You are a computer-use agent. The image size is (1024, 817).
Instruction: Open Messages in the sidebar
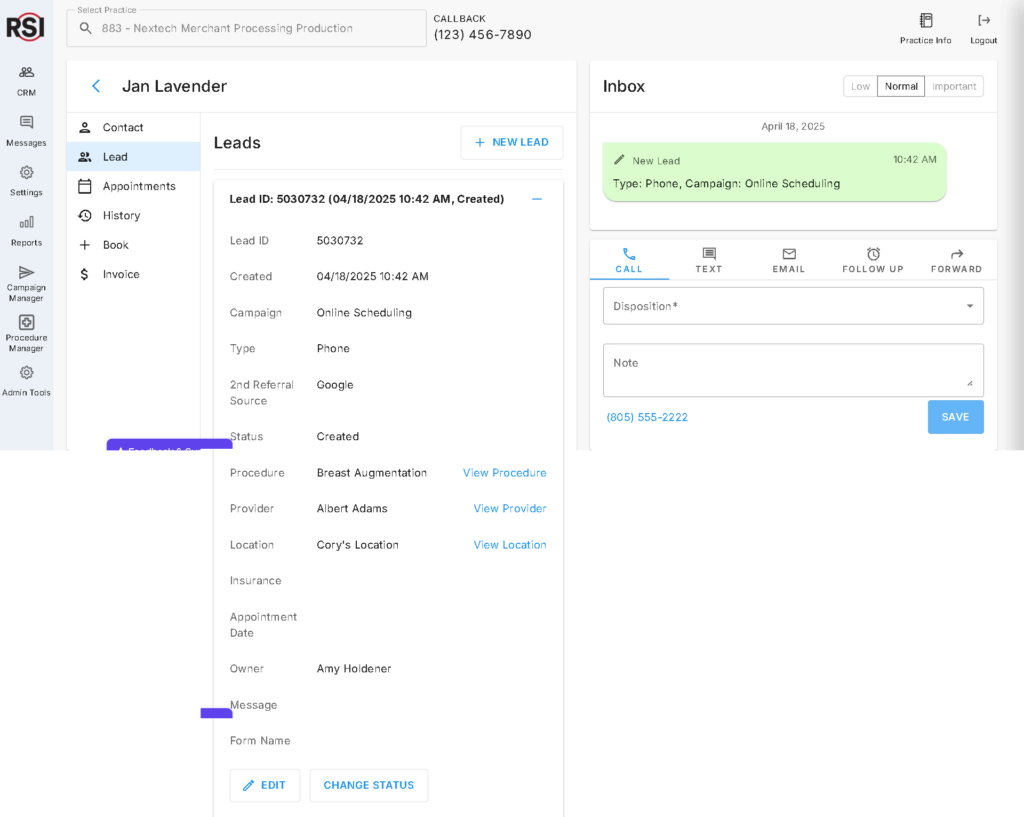point(26,131)
